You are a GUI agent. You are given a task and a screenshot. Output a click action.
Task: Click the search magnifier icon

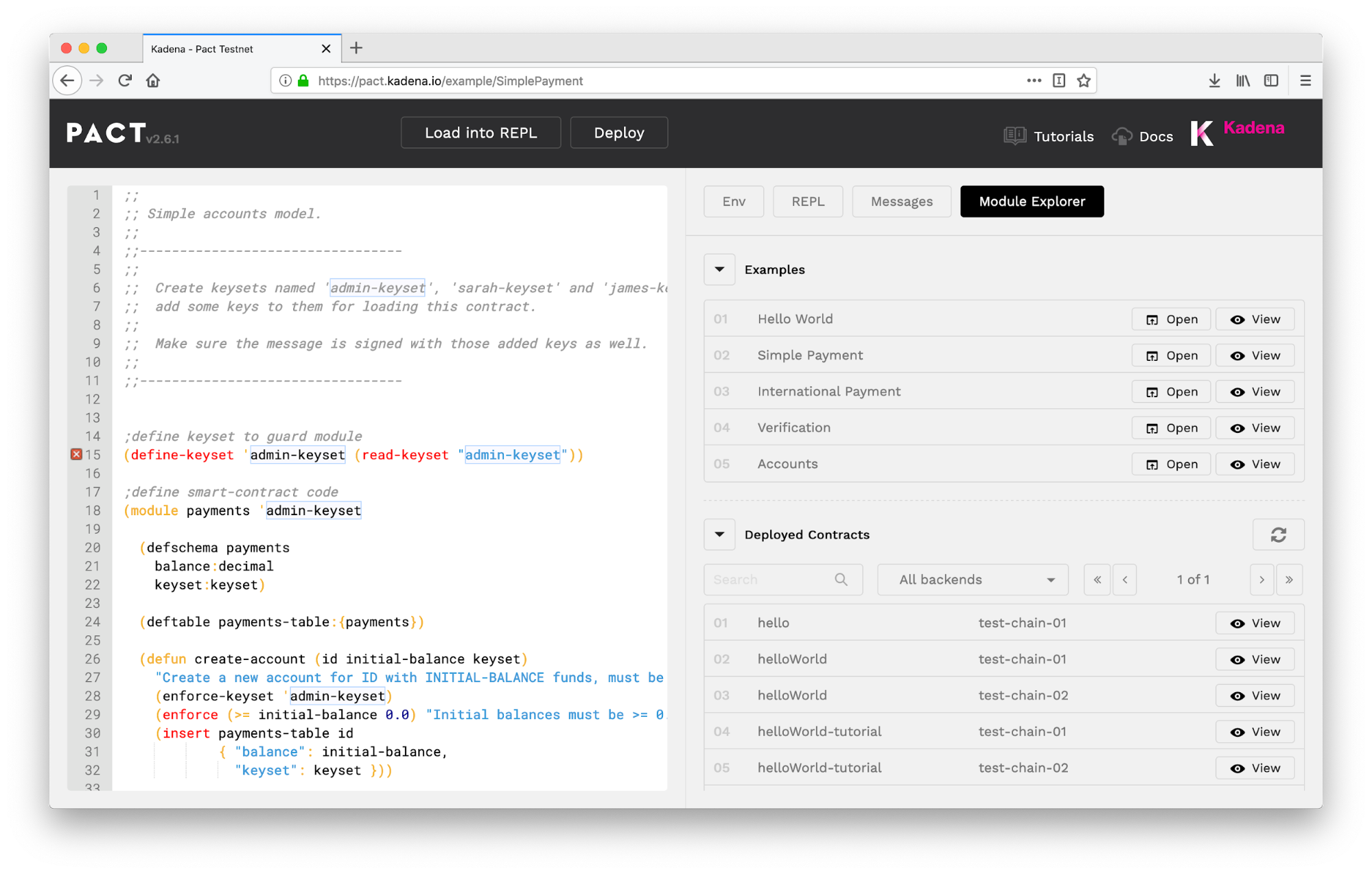[841, 580]
